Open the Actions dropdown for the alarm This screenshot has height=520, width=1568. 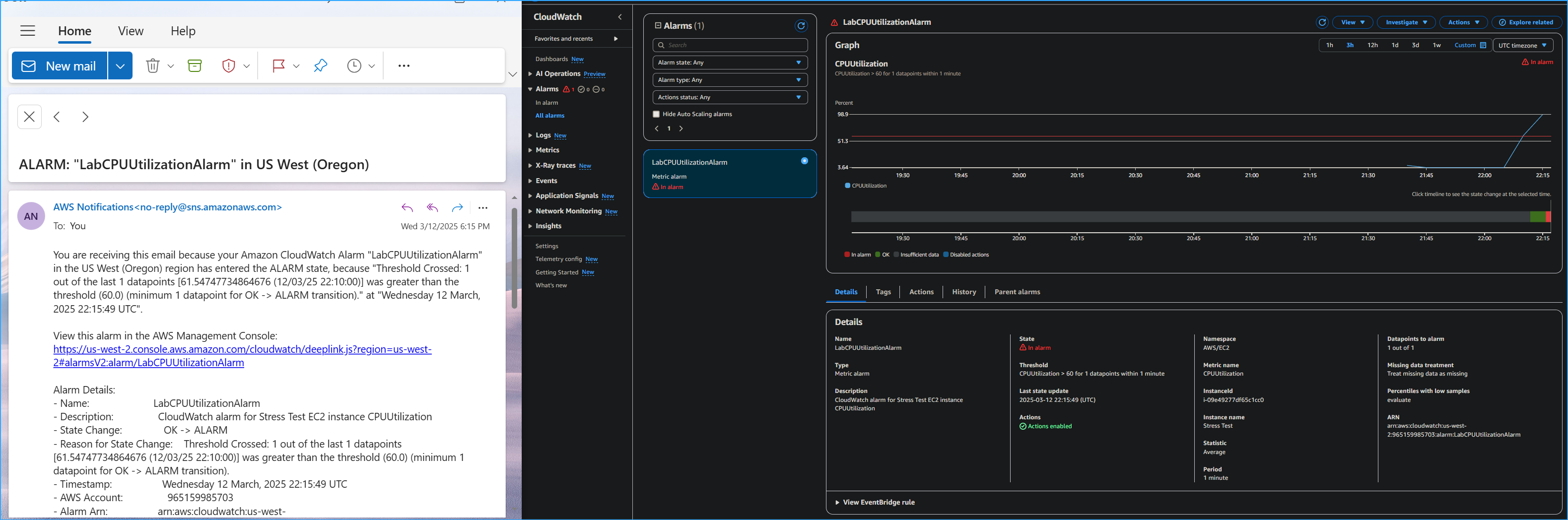[1463, 22]
